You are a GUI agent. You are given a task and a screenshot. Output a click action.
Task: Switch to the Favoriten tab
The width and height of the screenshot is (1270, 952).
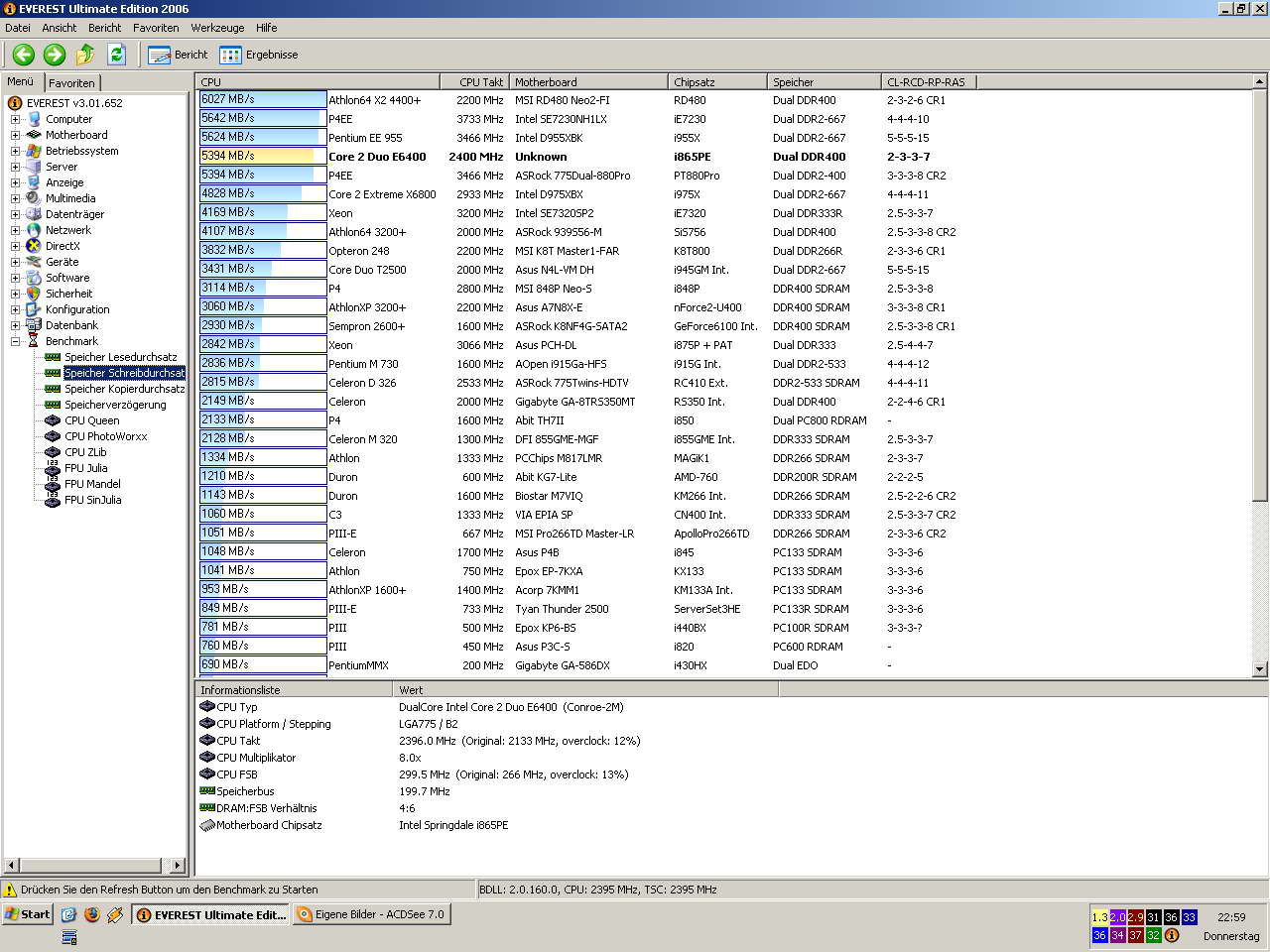click(71, 83)
